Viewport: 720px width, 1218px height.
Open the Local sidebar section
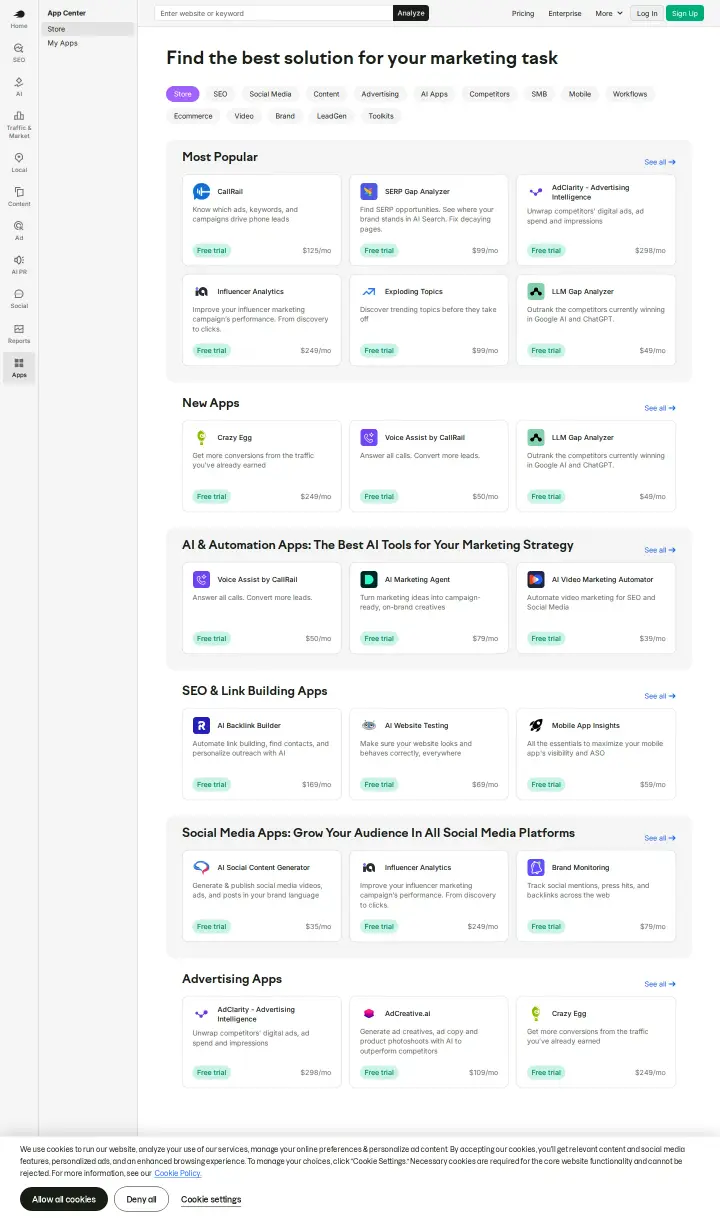click(x=19, y=162)
